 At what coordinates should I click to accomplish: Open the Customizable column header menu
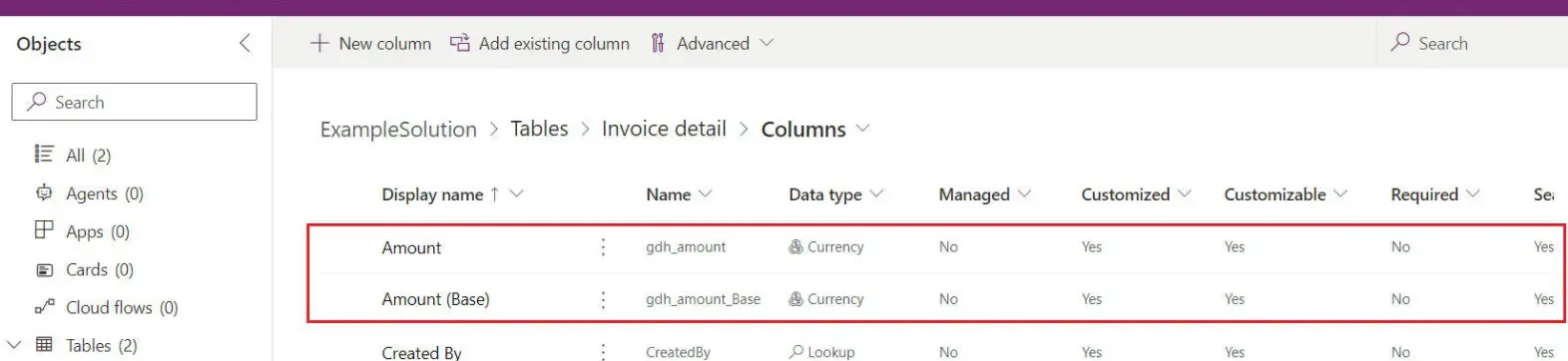pos(1340,193)
